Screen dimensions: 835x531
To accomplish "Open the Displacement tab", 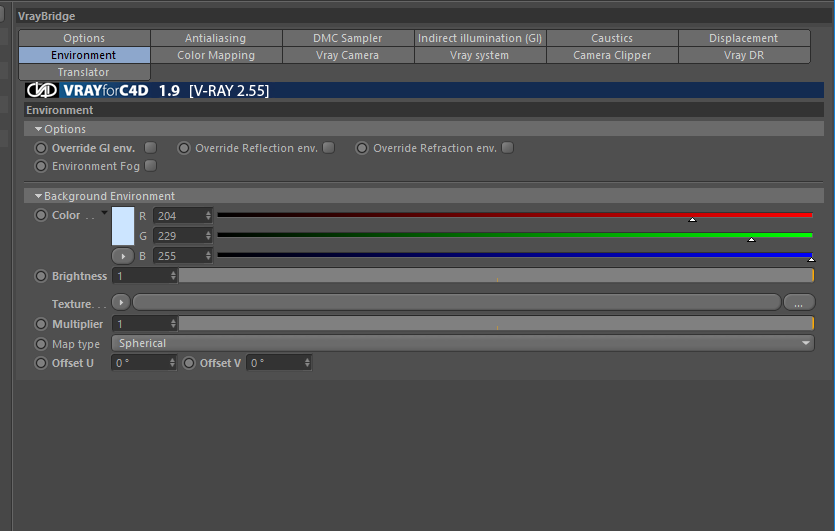I will (x=744, y=38).
